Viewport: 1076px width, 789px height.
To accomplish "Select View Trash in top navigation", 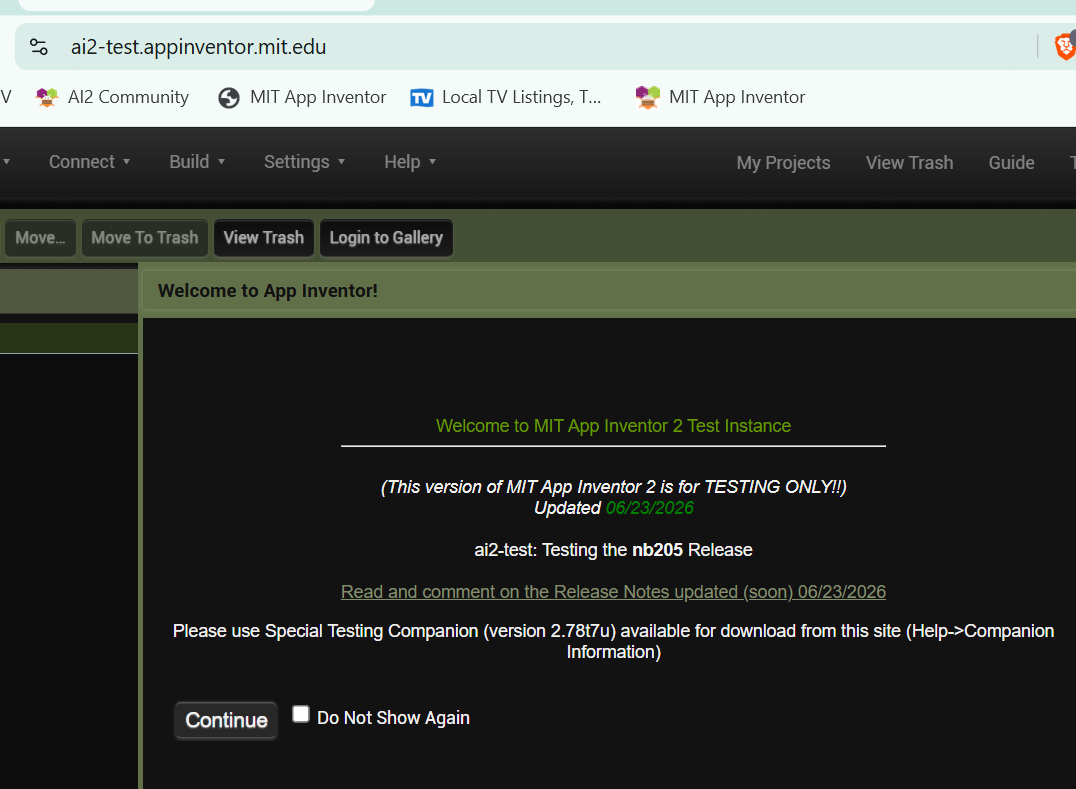I will (909, 163).
